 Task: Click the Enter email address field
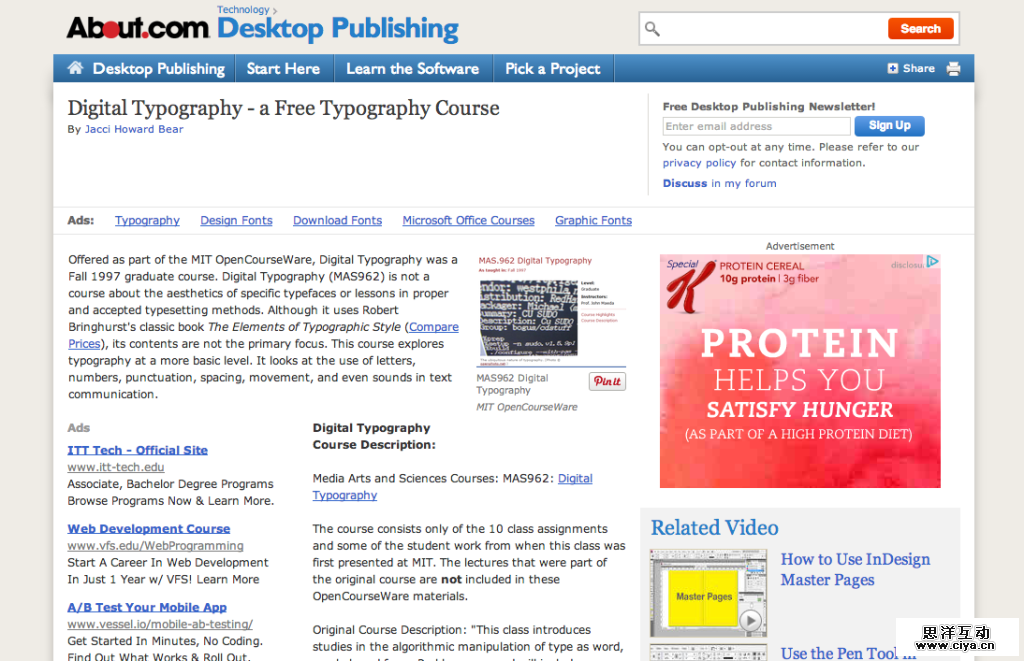point(756,126)
